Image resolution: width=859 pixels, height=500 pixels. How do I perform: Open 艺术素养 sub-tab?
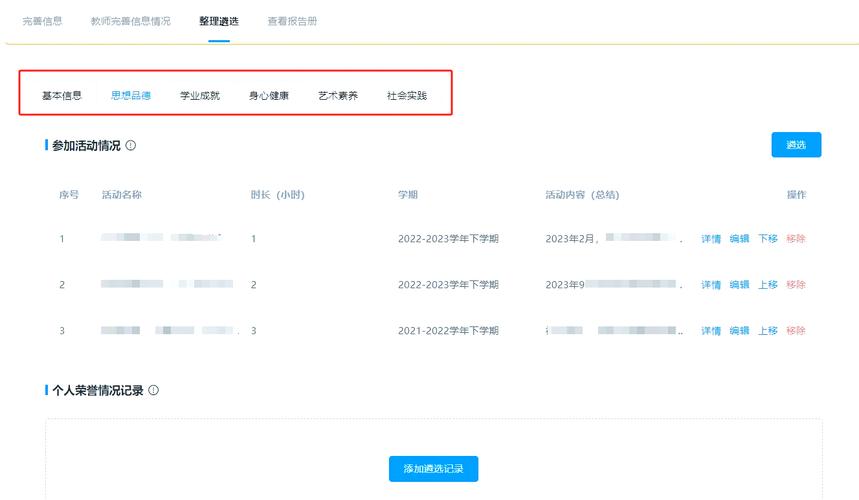point(338,96)
